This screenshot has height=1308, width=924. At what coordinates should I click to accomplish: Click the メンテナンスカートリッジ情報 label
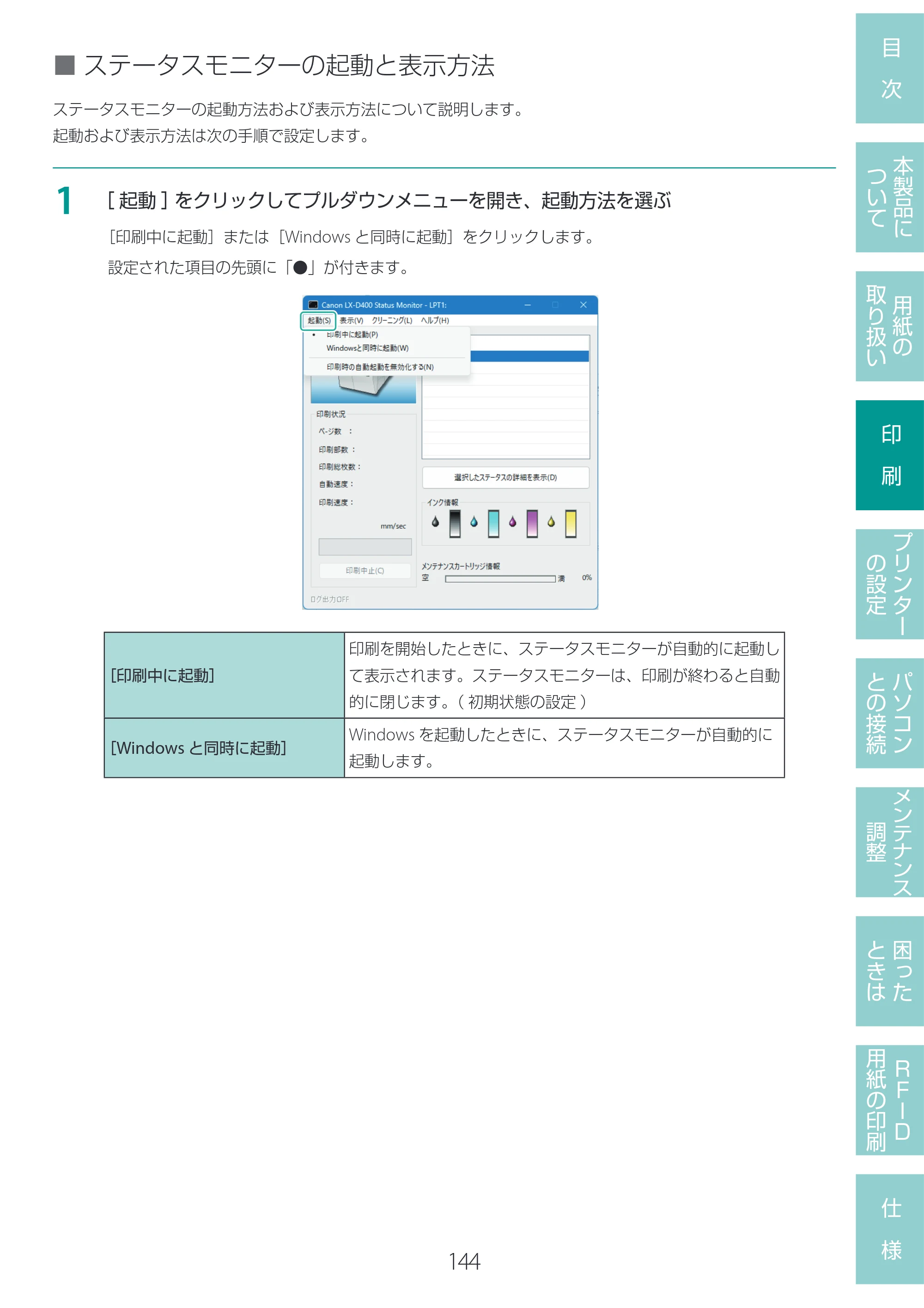(461, 566)
